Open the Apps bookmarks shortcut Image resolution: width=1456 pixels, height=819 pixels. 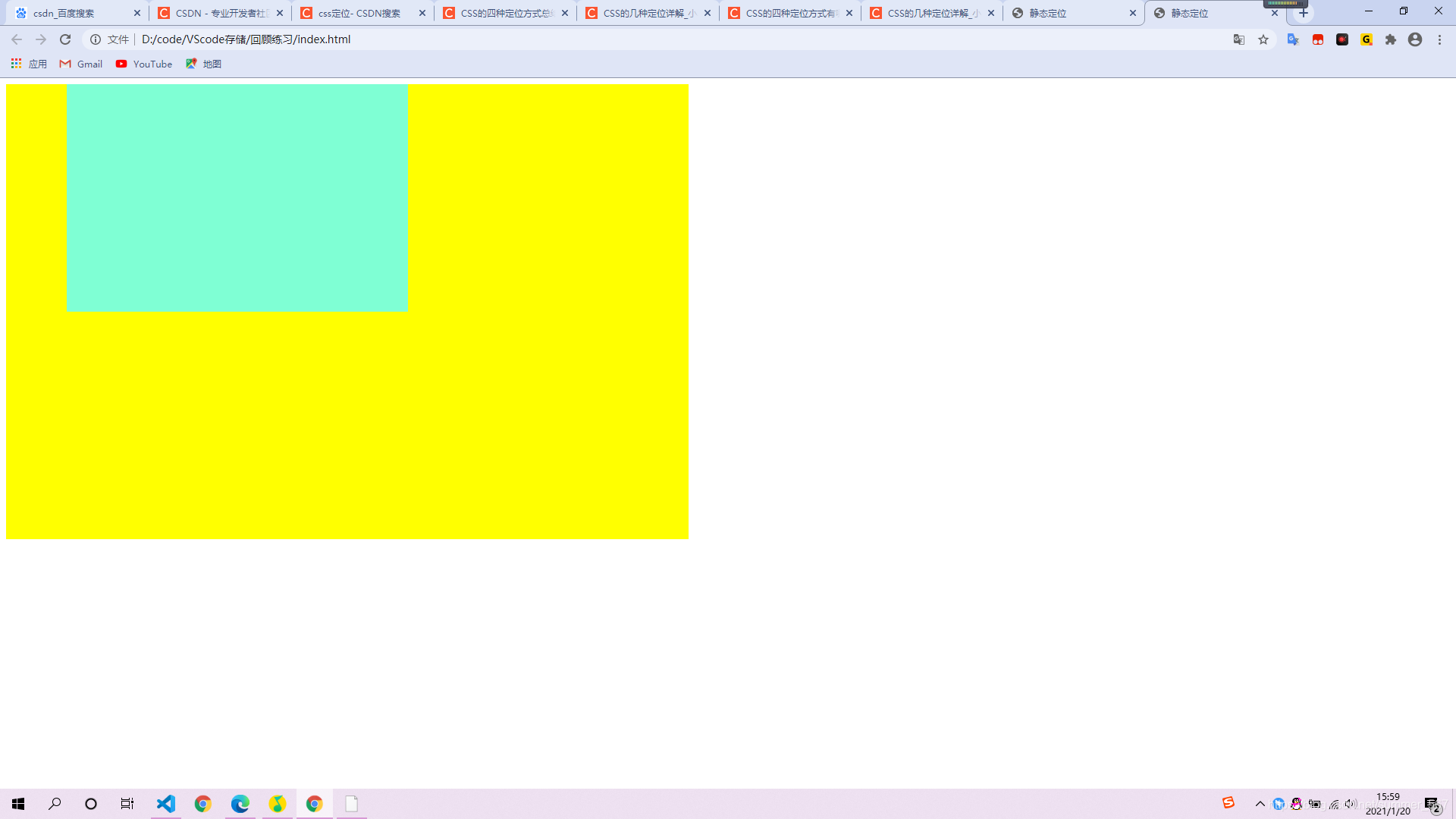[x=29, y=64]
